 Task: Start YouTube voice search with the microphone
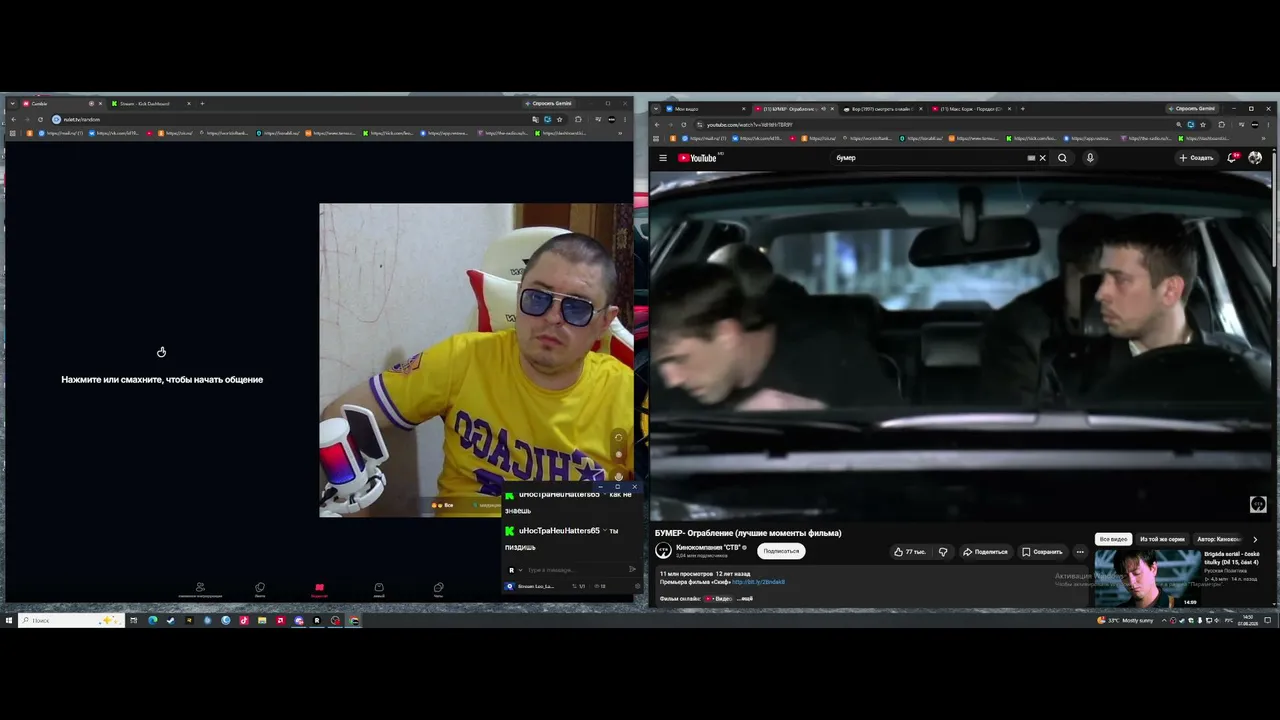click(x=1090, y=158)
